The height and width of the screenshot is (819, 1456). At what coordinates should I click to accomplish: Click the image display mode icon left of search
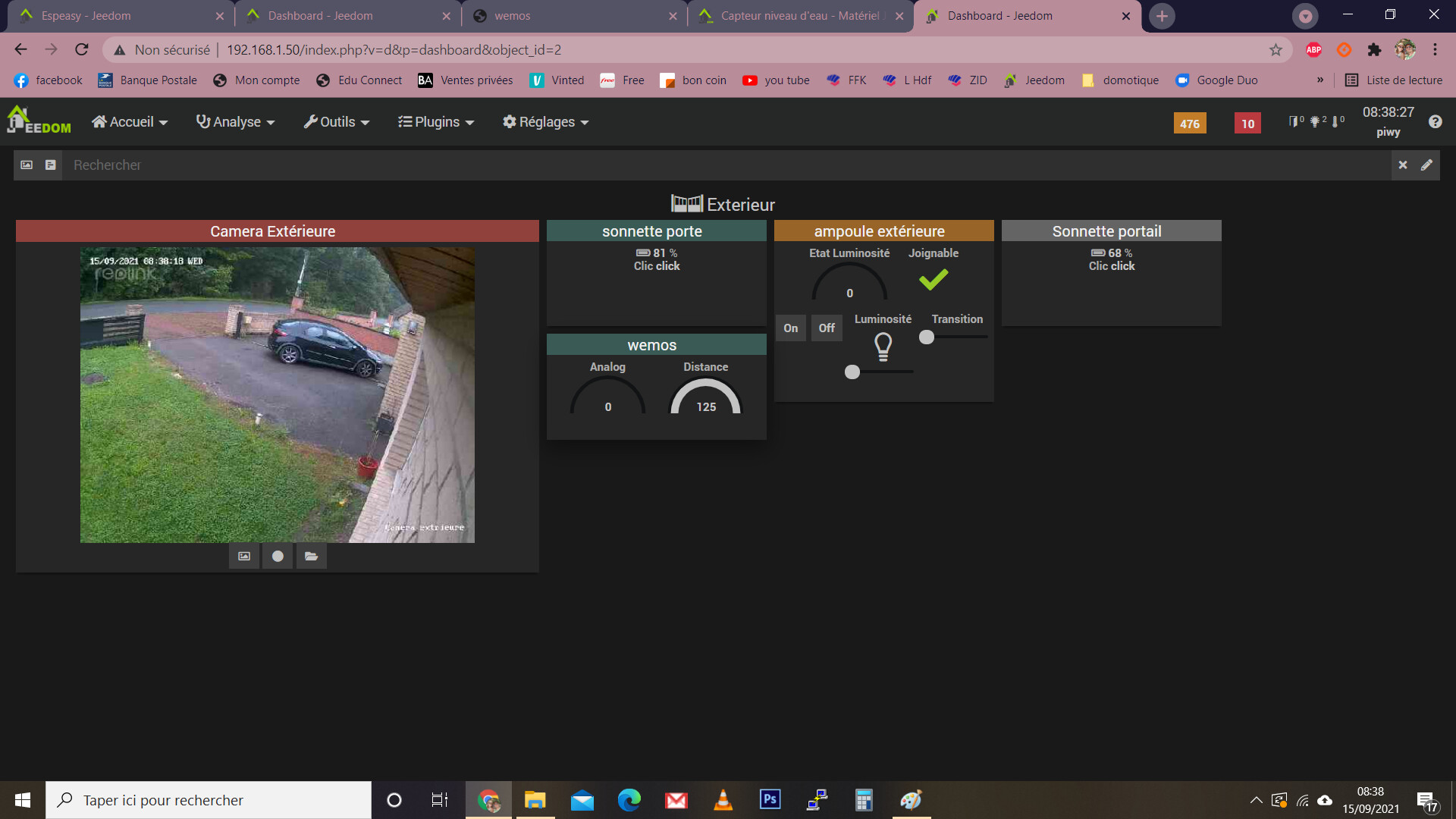tap(27, 165)
